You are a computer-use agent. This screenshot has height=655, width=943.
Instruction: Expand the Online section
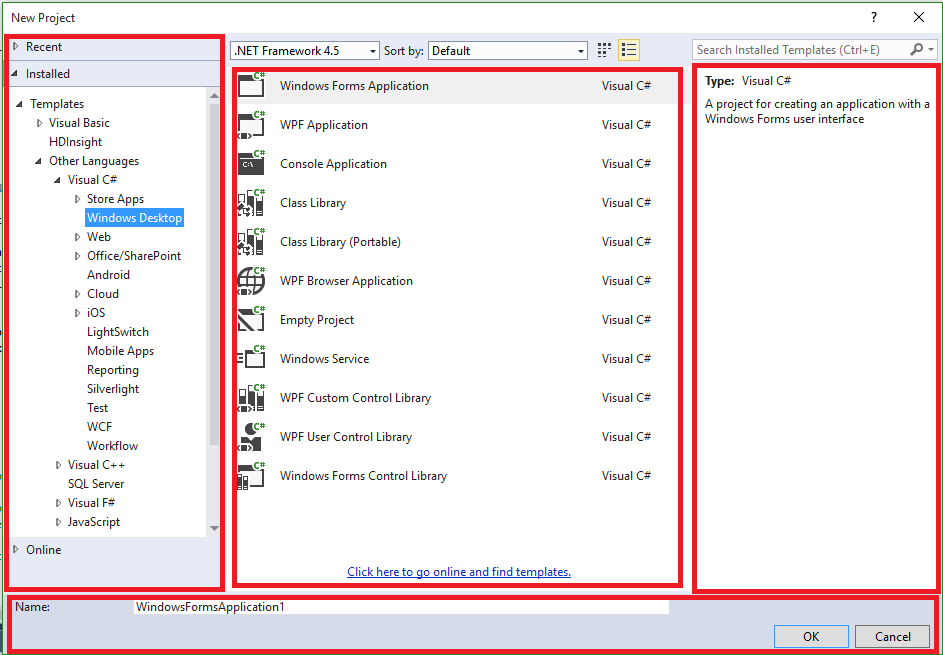pyautogui.click(x=16, y=549)
